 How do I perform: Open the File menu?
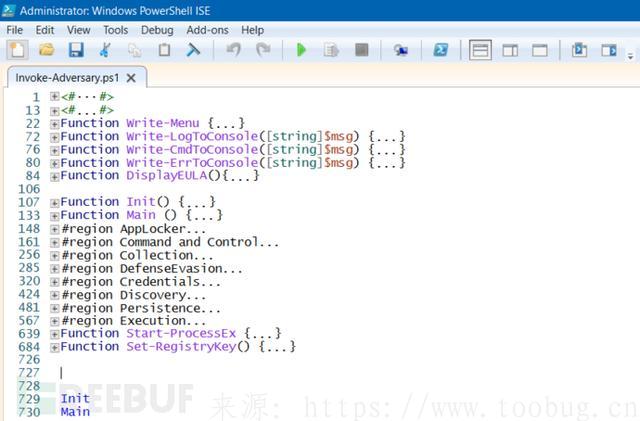[x=15, y=30]
